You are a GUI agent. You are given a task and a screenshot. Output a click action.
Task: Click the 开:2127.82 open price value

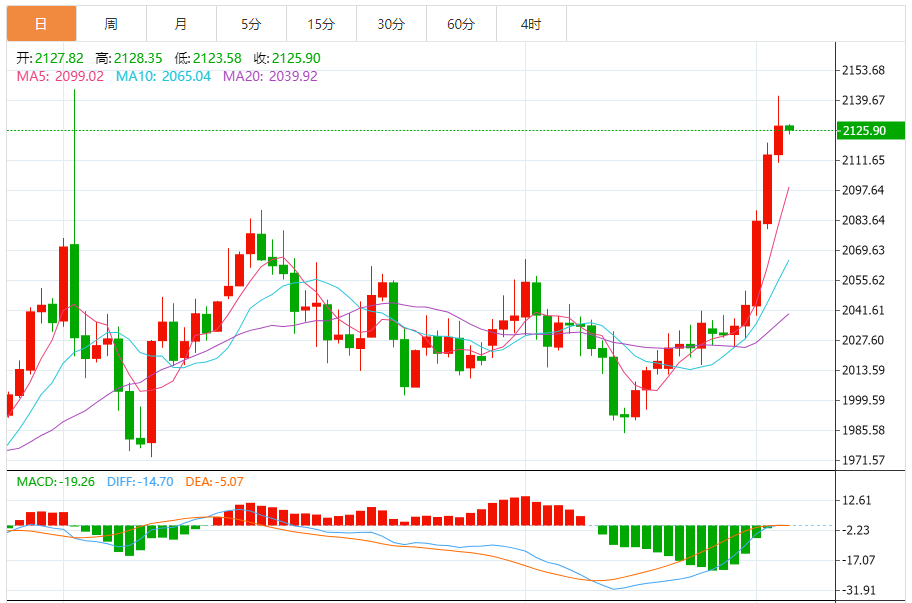click(x=50, y=58)
